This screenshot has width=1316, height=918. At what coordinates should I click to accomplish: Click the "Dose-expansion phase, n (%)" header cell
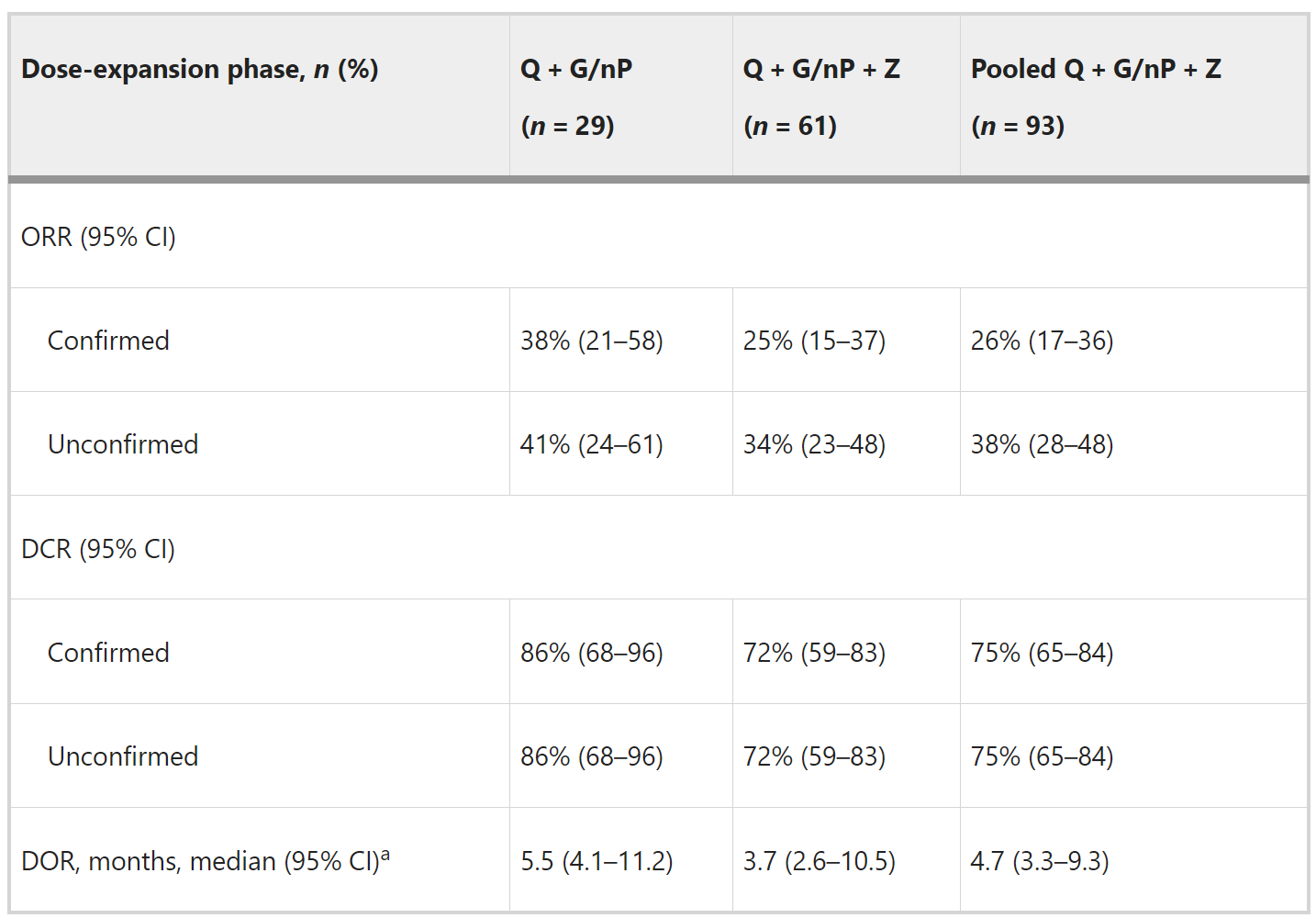coord(200,70)
